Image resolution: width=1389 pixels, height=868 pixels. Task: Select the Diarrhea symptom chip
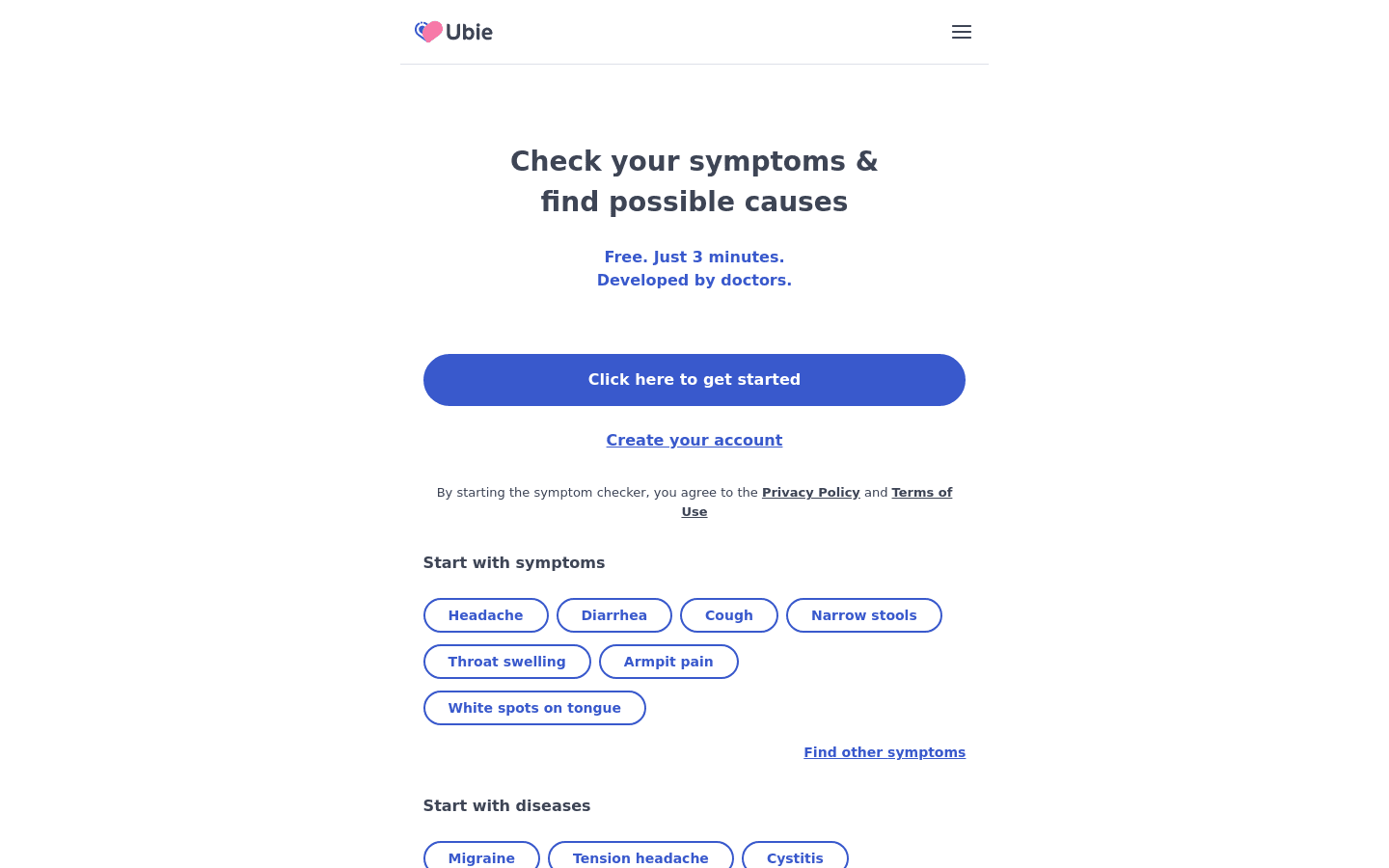tap(614, 615)
